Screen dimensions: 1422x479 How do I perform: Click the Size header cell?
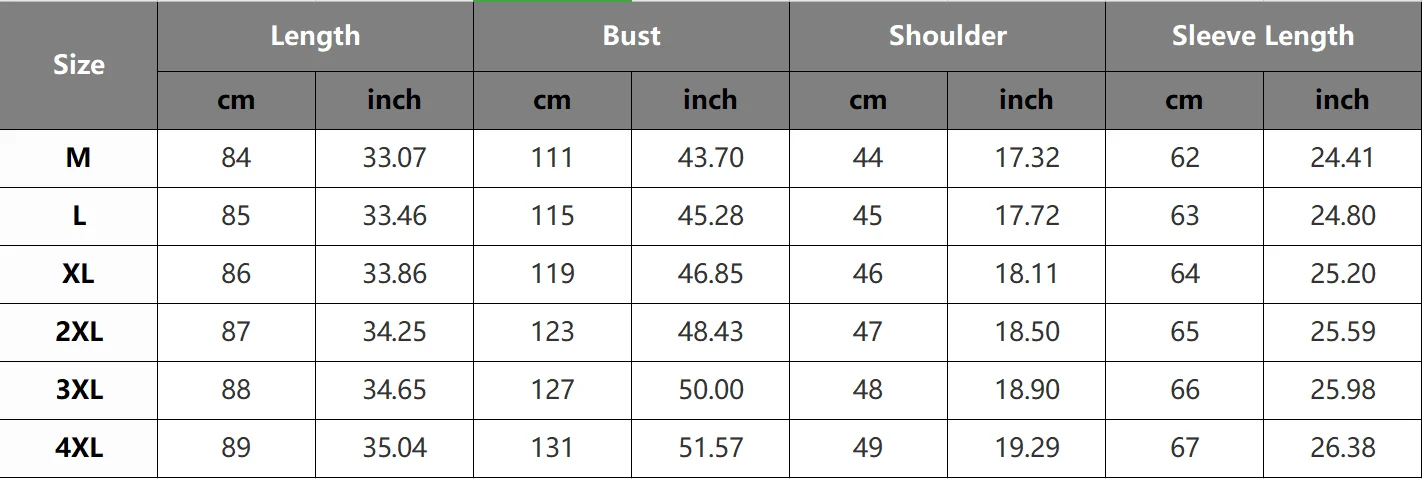click(78, 65)
